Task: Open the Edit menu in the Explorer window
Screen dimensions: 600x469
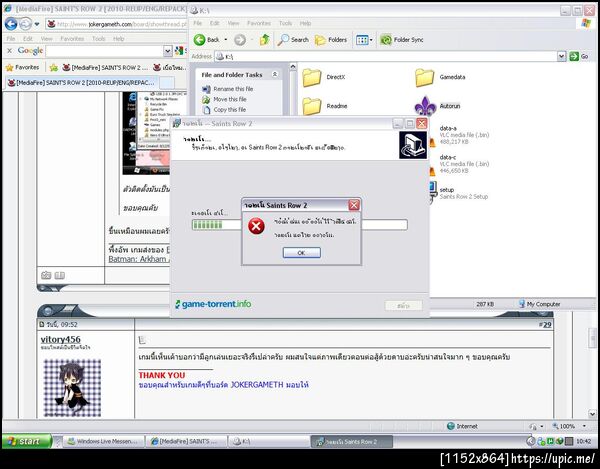Action: pos(215,23)
